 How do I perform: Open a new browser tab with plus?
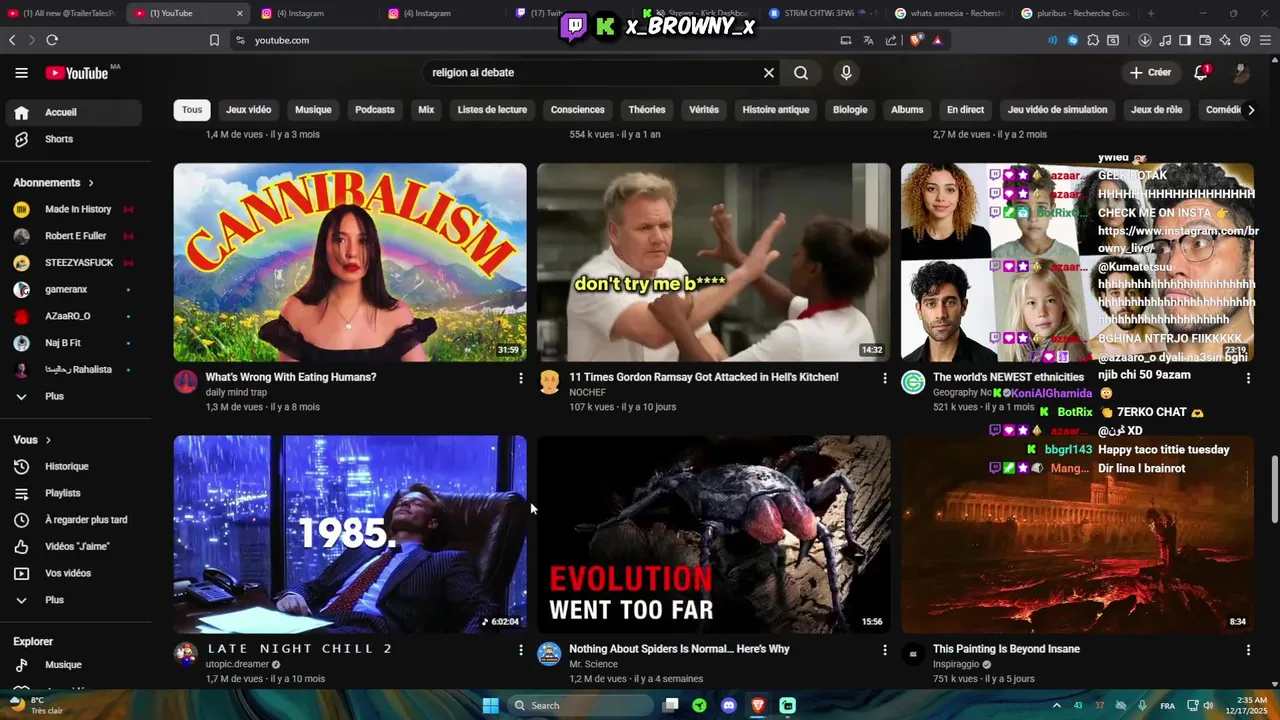1151,13
